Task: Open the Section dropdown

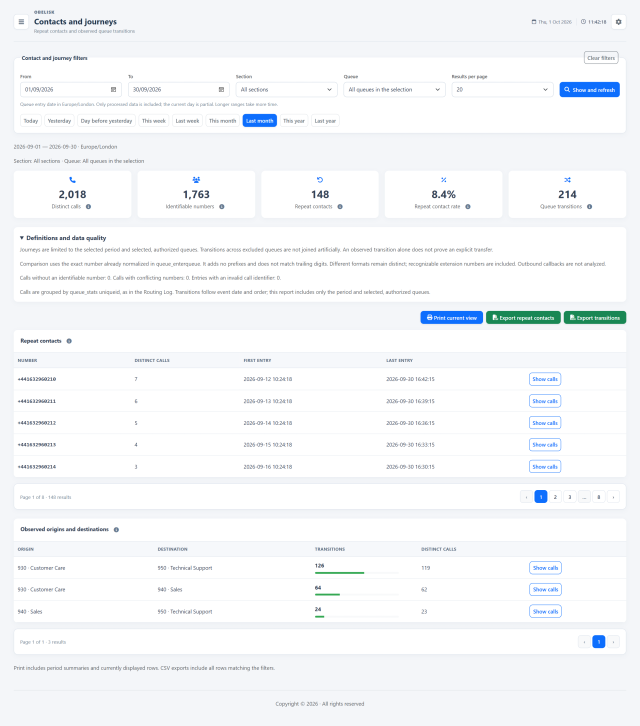Action: [286, 89]
